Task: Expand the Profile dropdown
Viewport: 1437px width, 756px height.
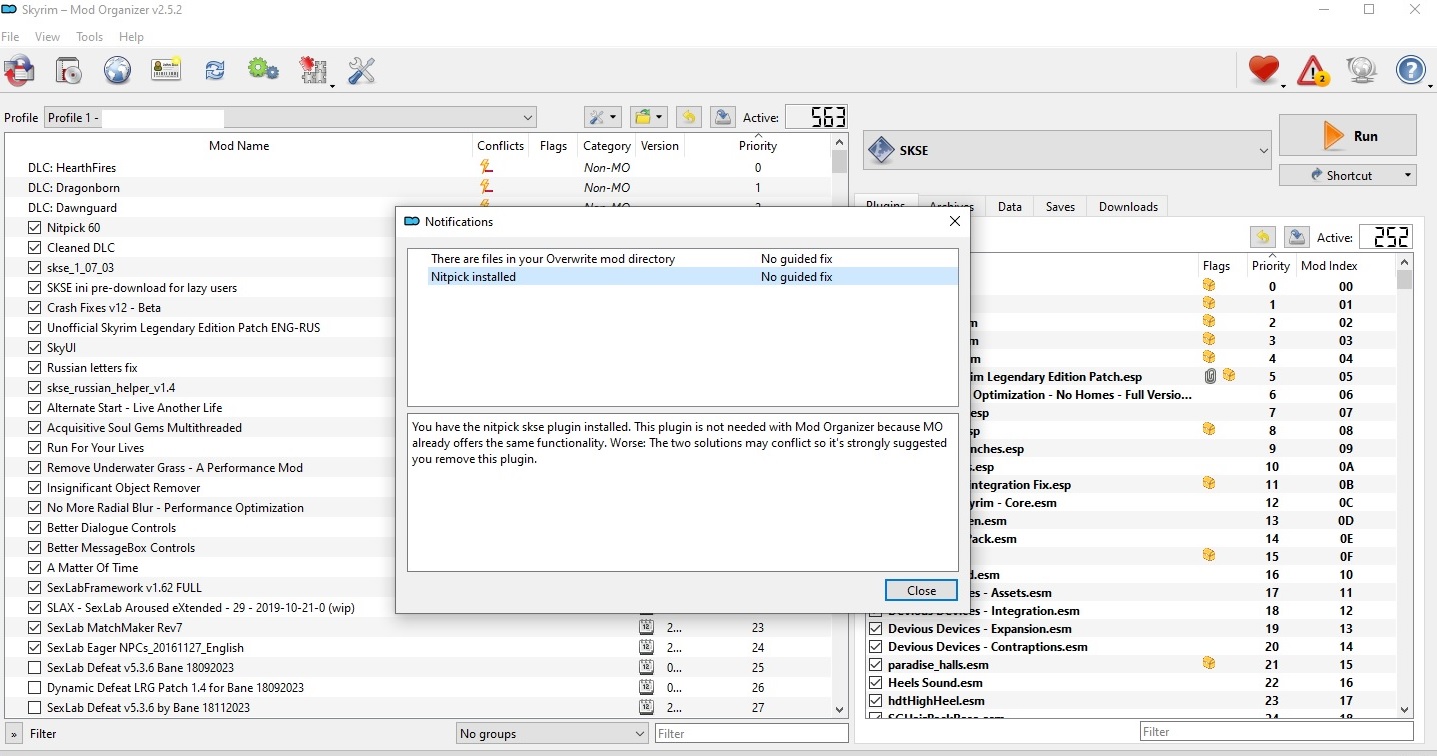Action: pos(528,118)
